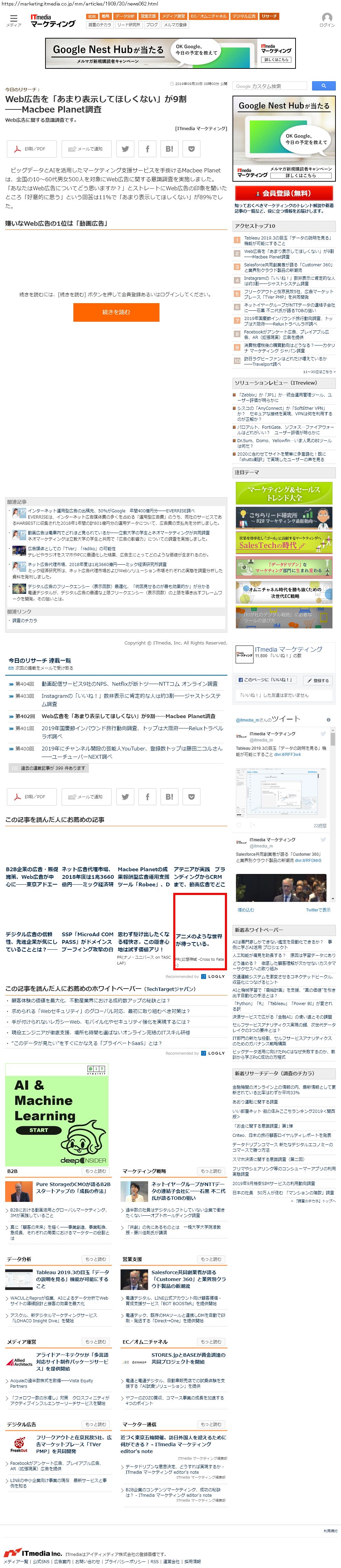The image size is (341, 1568).
Task: Open the リサーチ navigation tab
Action: pos(269,17)
